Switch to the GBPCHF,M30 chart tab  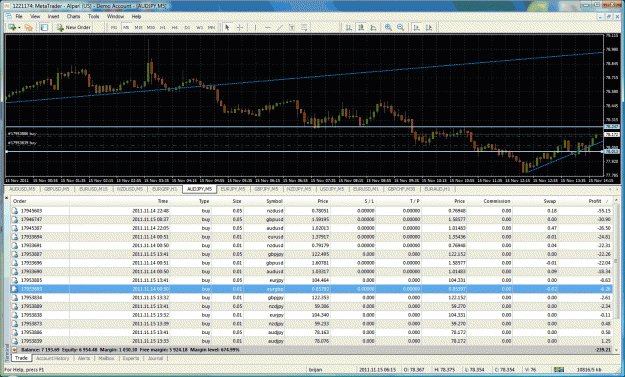[401, 189]
